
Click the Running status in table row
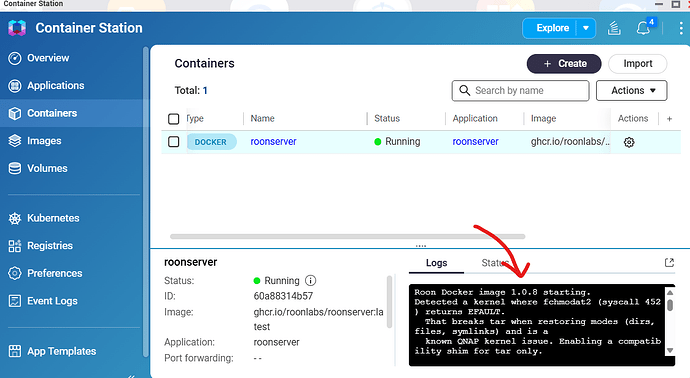(397, 142)
